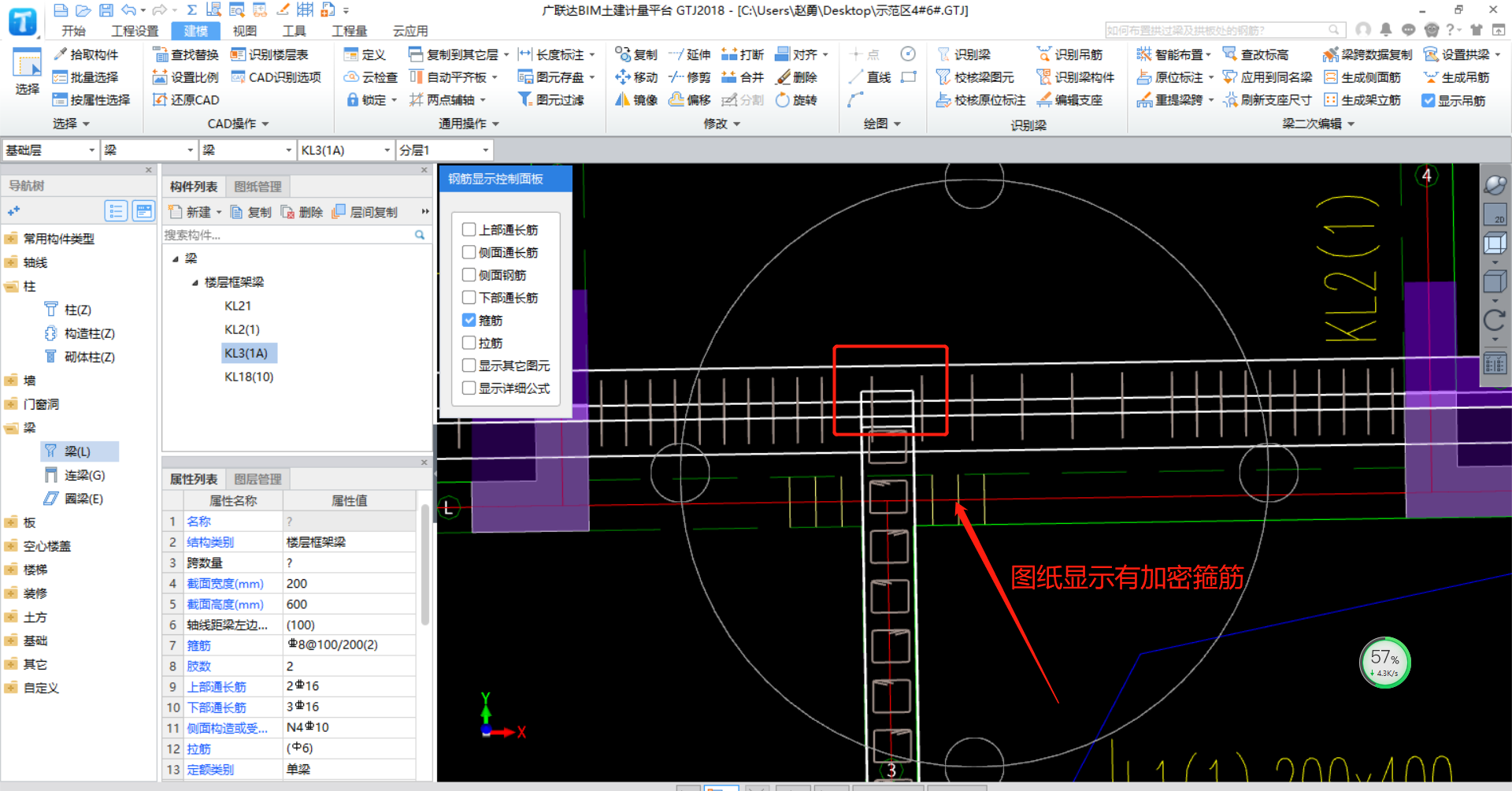Click 查改标高 check elevation tool

1255,54
